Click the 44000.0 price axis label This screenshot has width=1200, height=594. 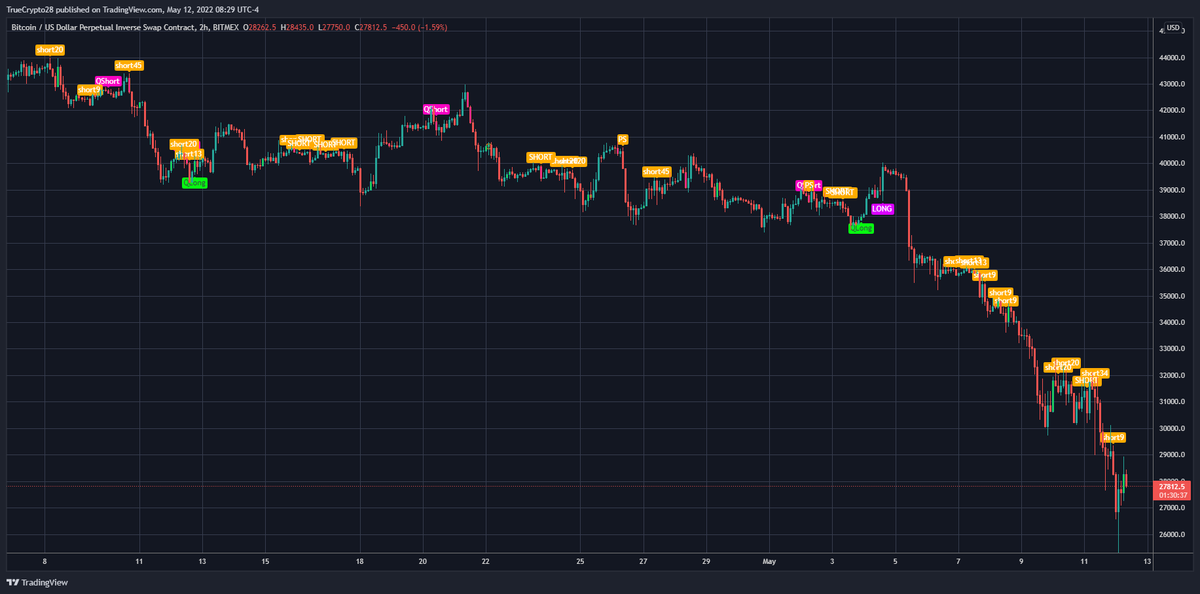[x=1172, y=58]
